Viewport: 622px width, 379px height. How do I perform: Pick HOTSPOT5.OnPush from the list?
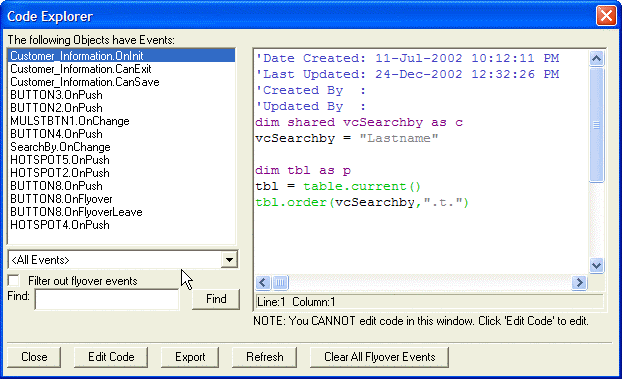pyautogui.click(x=121, y=160)
